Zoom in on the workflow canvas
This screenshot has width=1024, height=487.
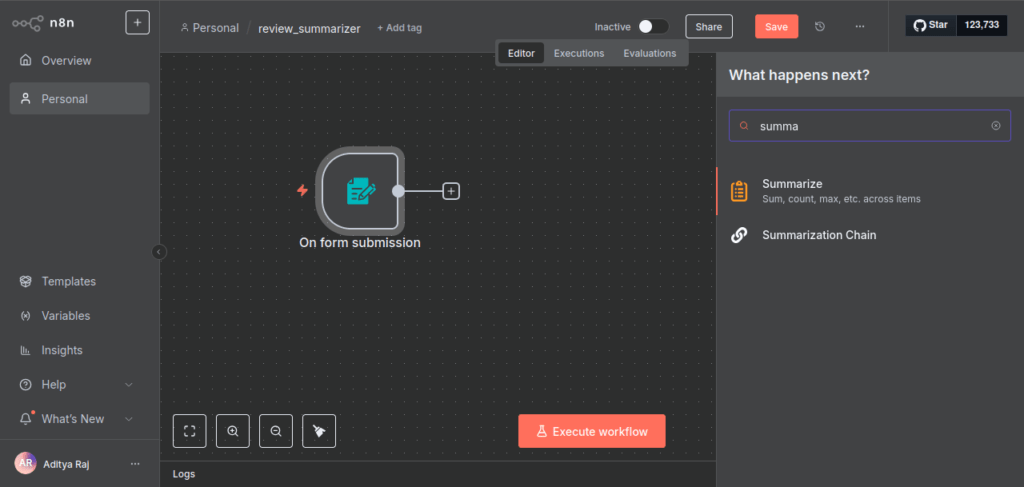pos(233,431)
